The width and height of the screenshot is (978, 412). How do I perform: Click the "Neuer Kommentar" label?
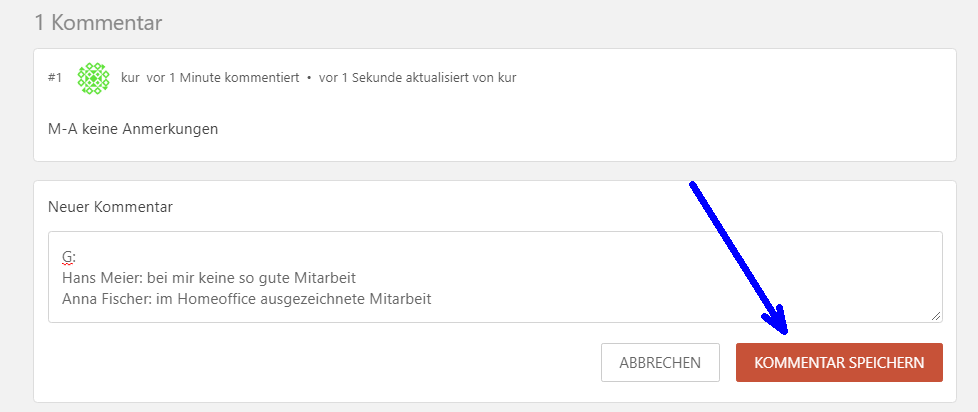[110, 207]
